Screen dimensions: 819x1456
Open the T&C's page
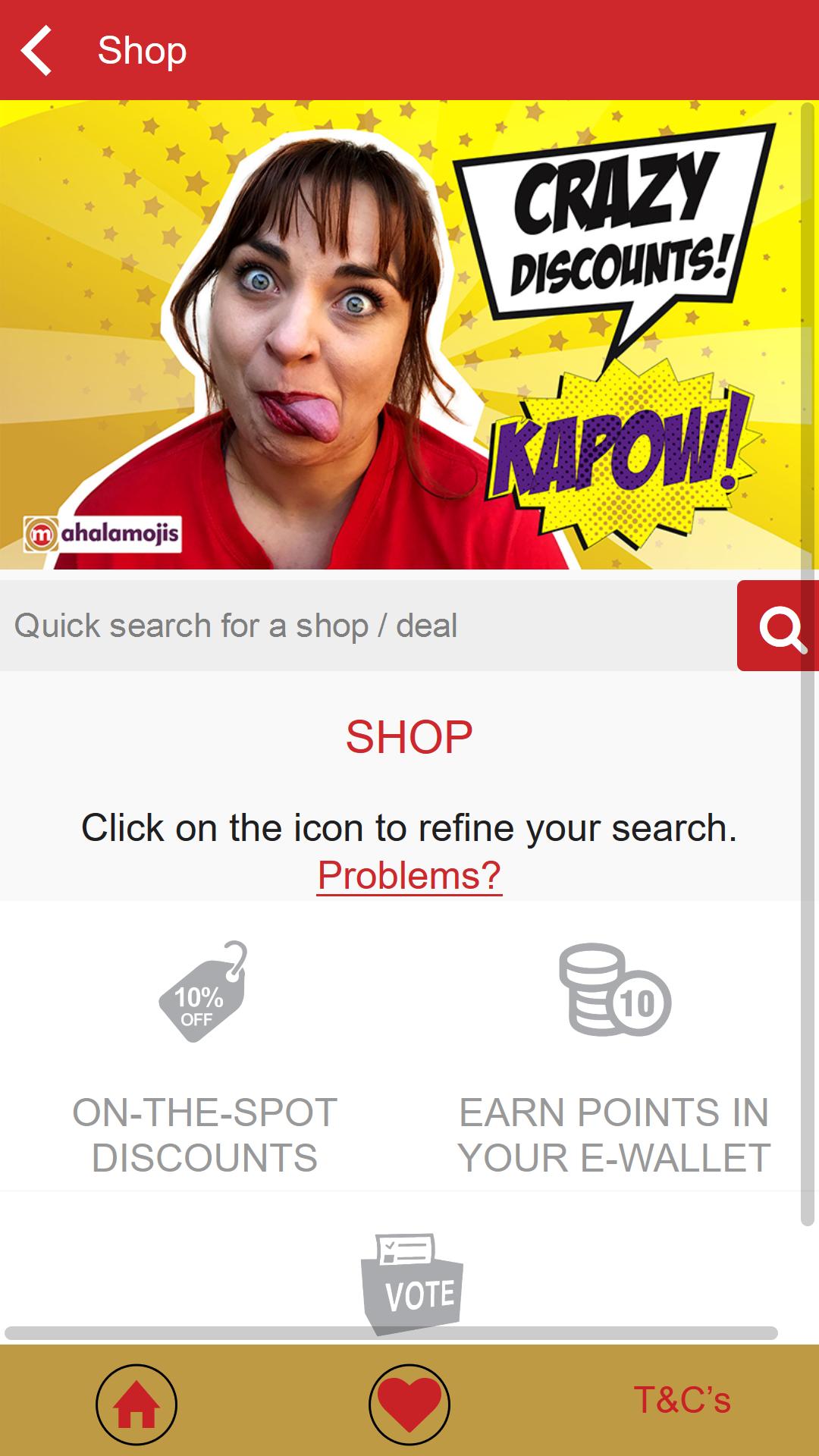point(682,1400)
